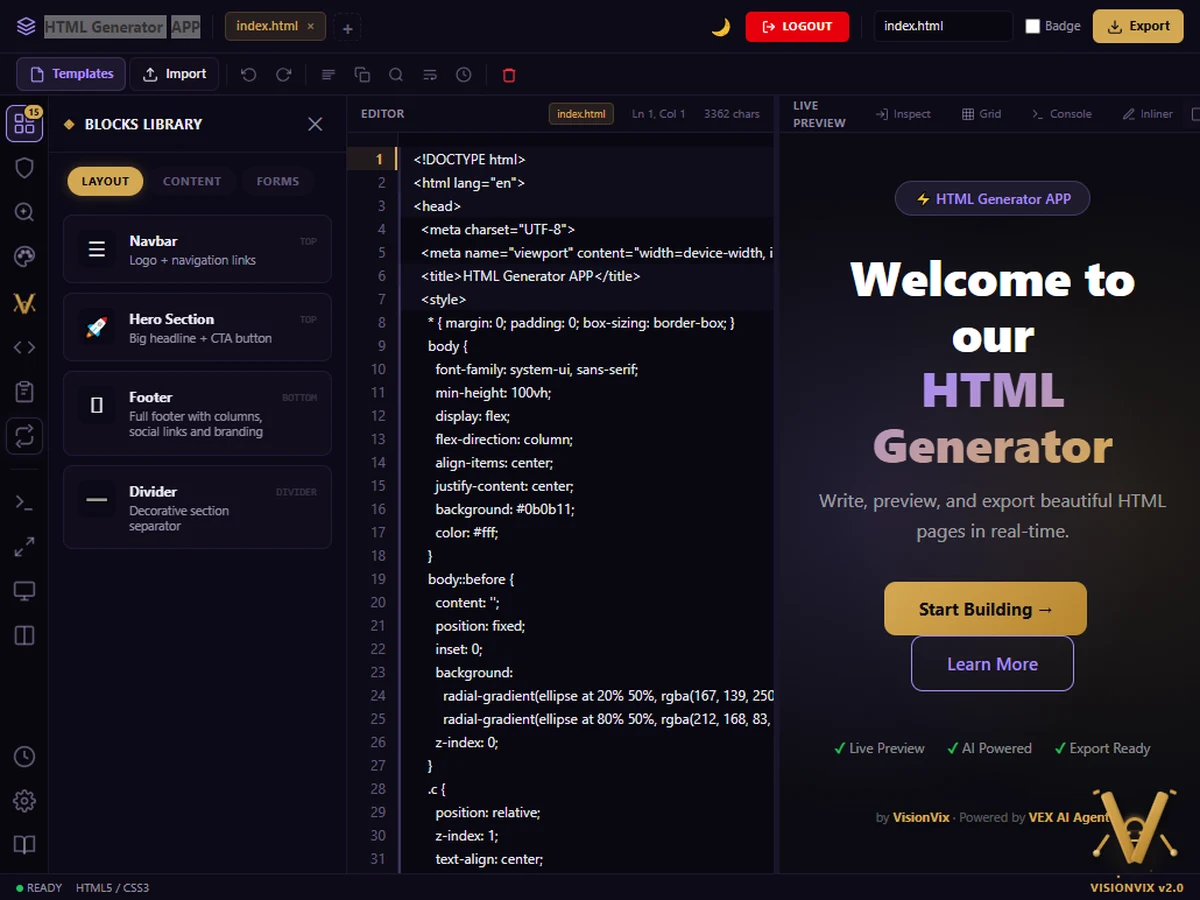Screen dimensions: 1200x900
Task: Close the Blocks Library panel
Action: [x=315, y=124]
